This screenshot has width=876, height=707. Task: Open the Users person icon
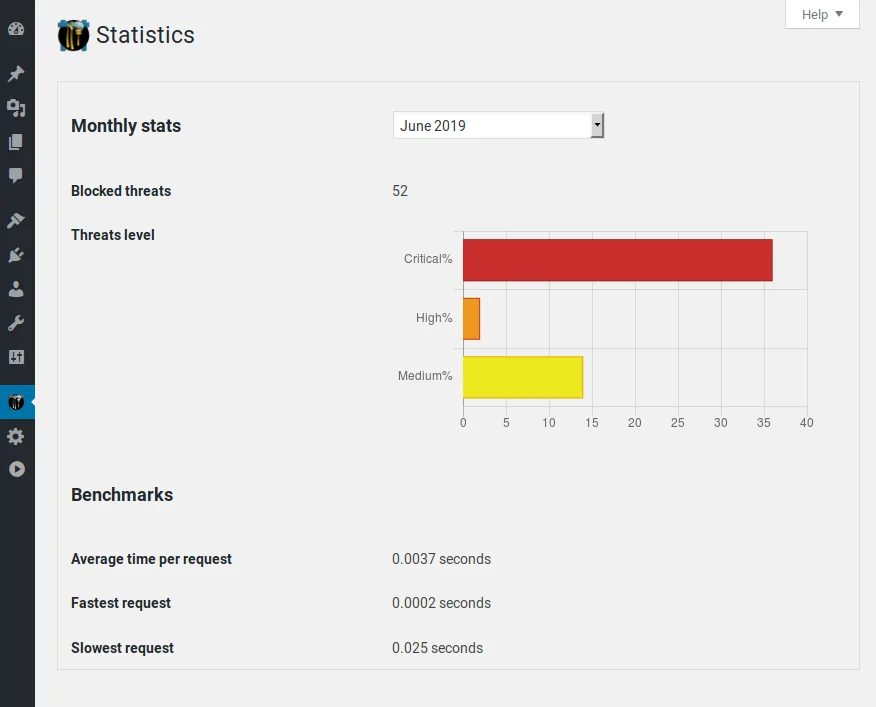(16, 289)
